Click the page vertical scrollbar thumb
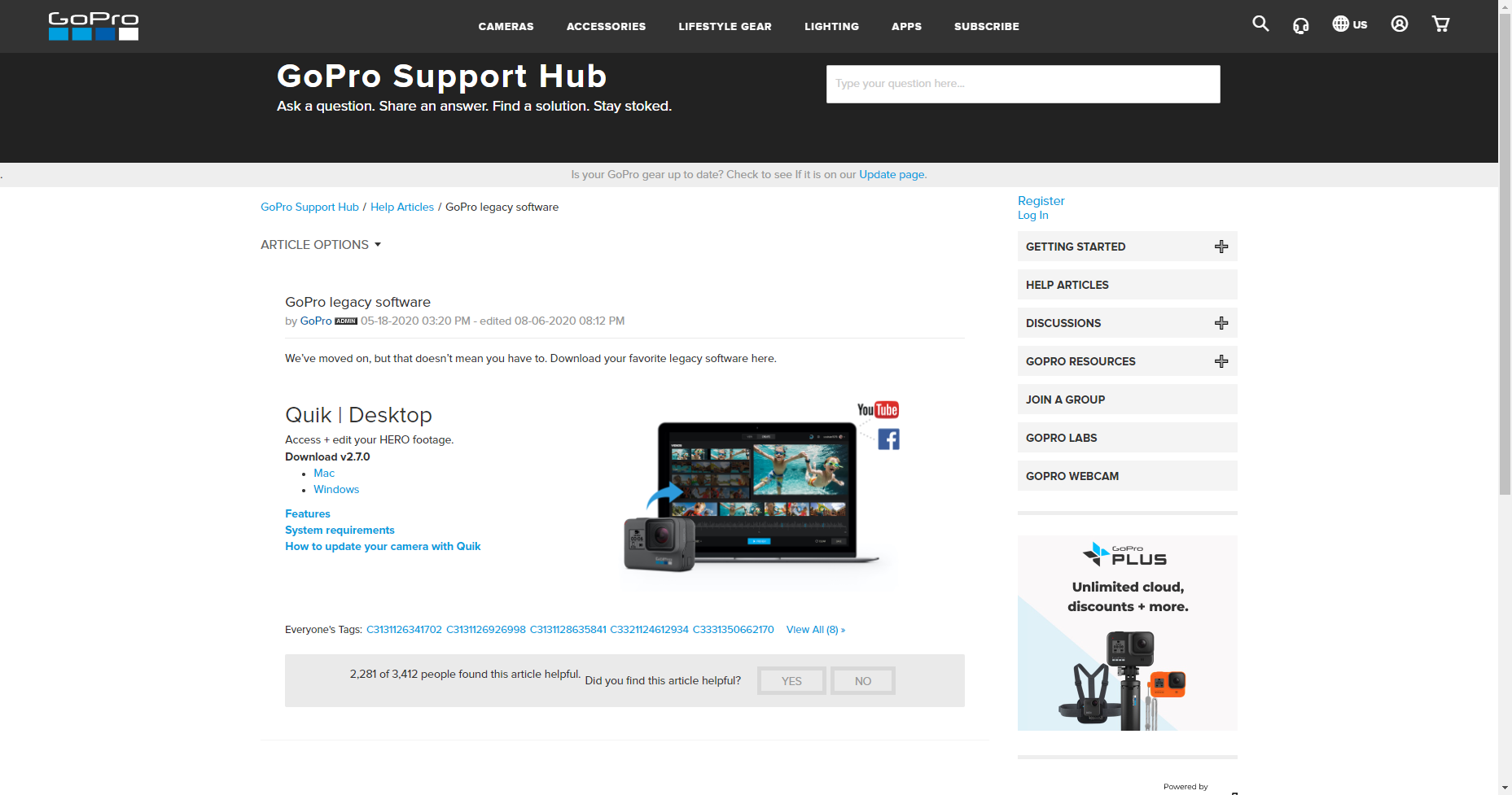This screenshot has height=795, width=1512. click(1505, 252)
